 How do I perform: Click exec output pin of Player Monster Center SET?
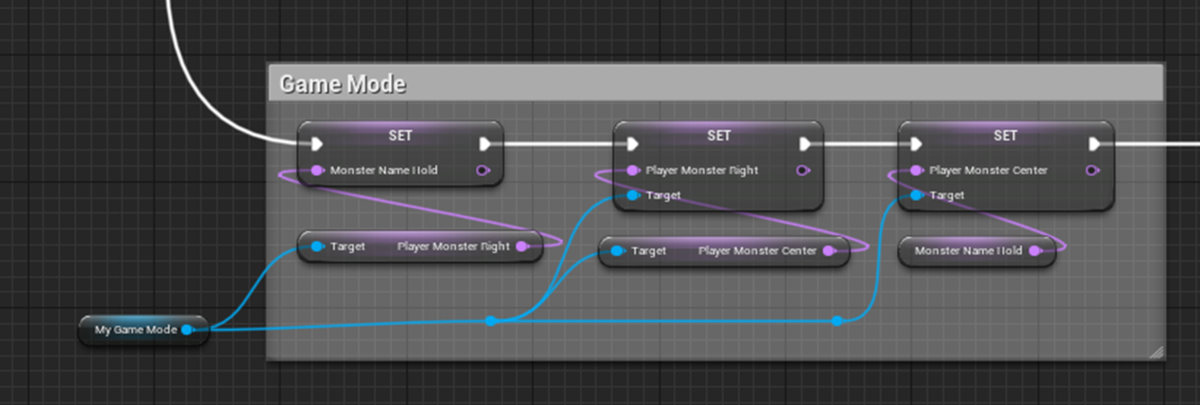tap(1095, 143)
